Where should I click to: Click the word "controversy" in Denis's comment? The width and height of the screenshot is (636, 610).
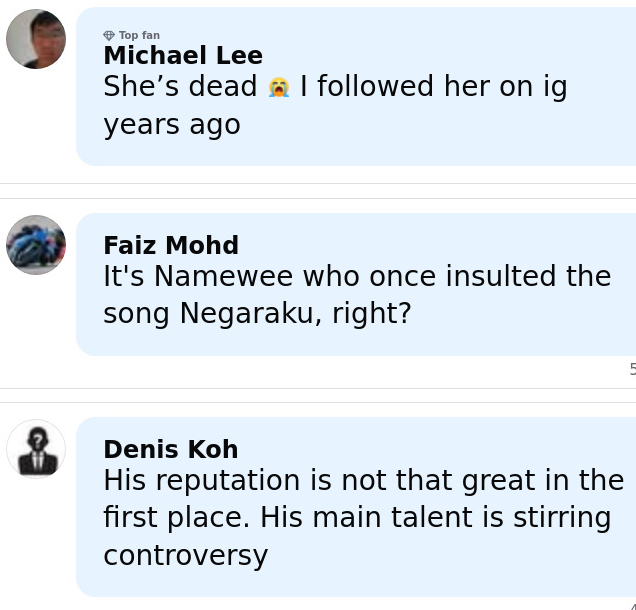tap(185, 556)
